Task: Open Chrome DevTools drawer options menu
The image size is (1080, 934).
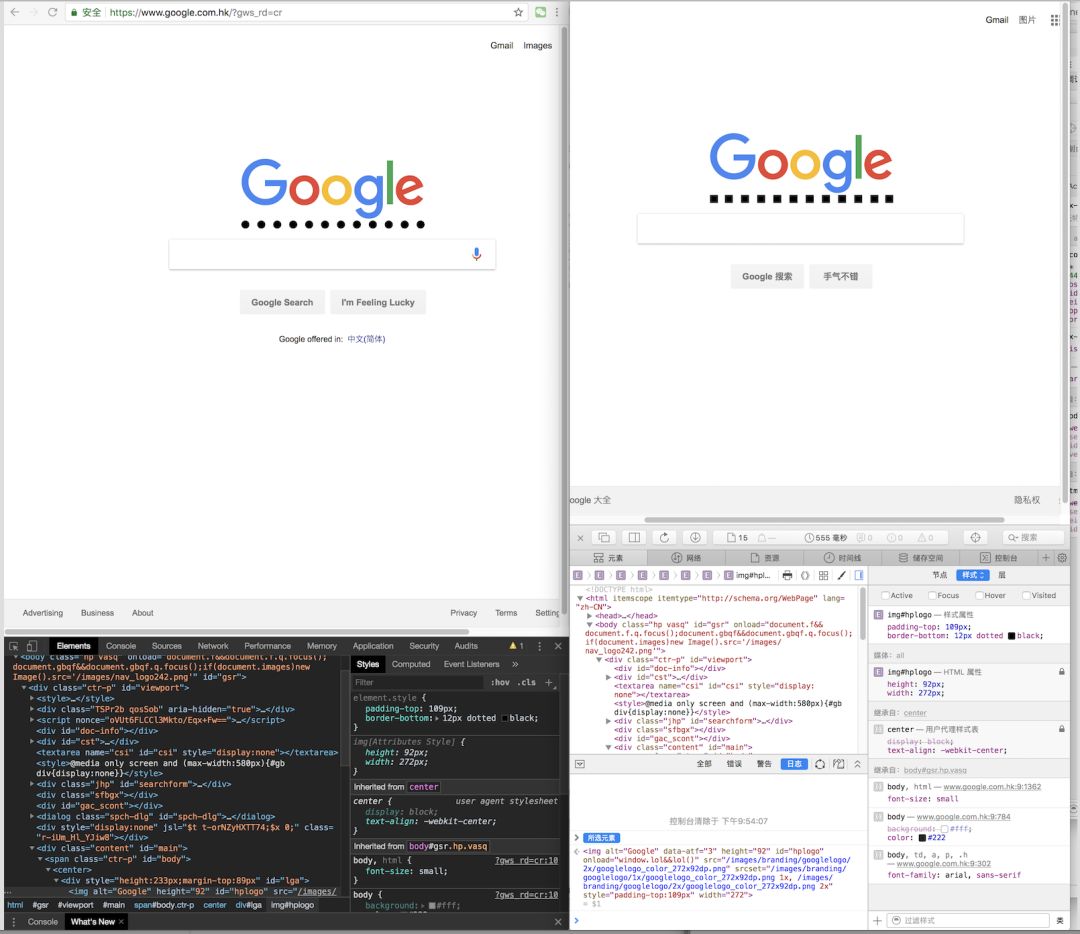Action: coord(13,922)
